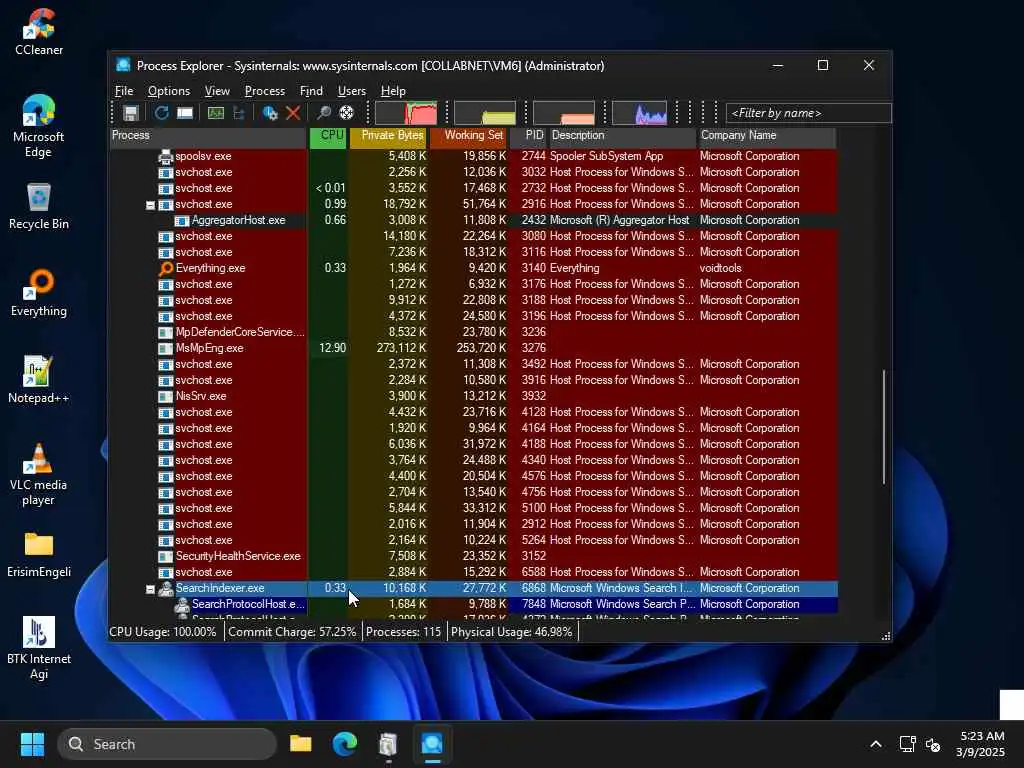Collapse svchost.exe parent of AggregatorHost.exe

(150, 205)
